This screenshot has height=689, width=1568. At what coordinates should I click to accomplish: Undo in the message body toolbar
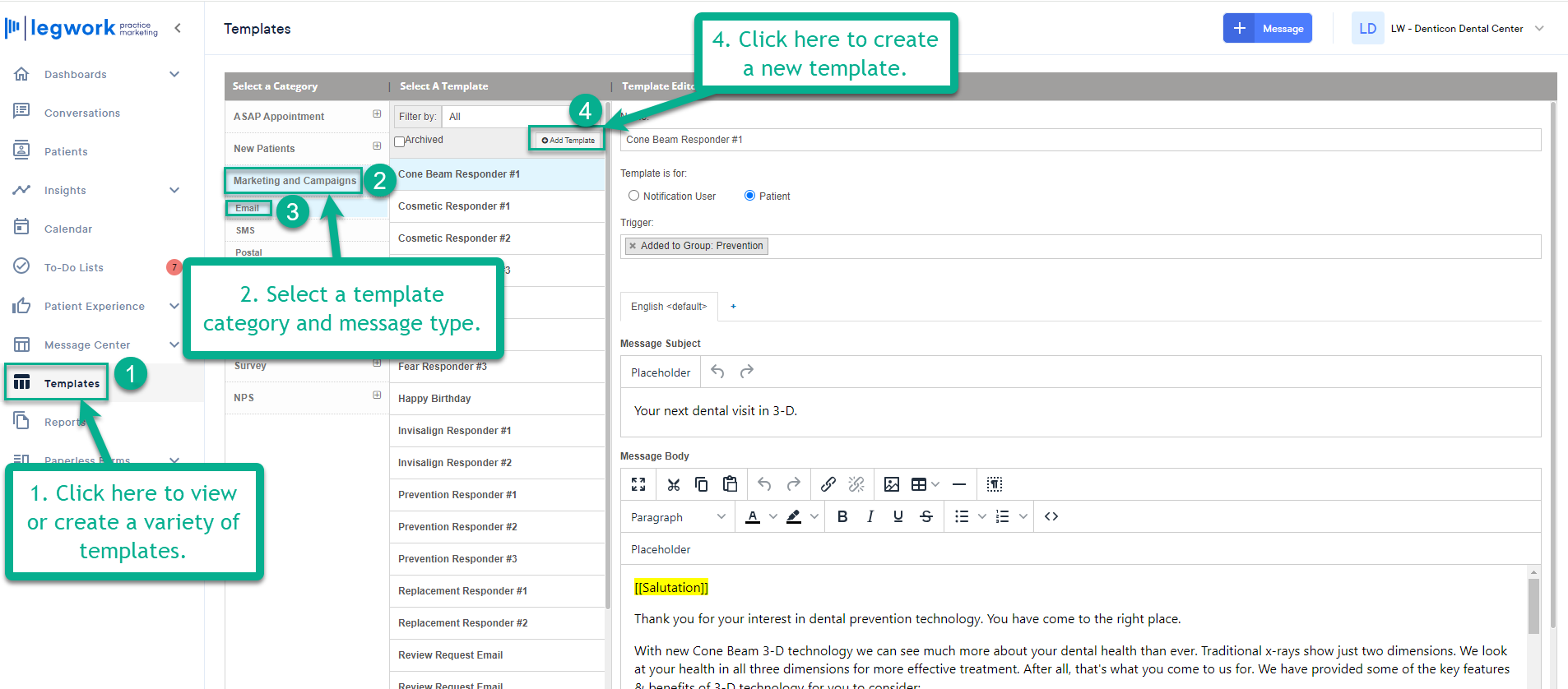(x=764, y=484)
